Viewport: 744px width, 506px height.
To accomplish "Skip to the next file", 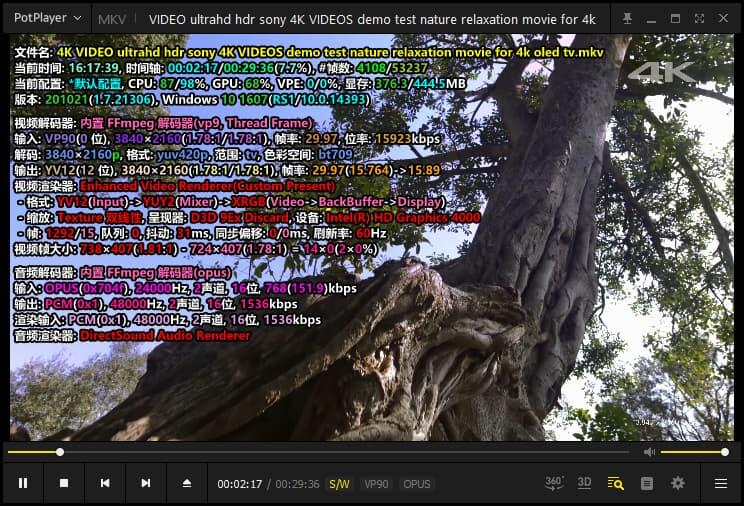I will point(146,484).
